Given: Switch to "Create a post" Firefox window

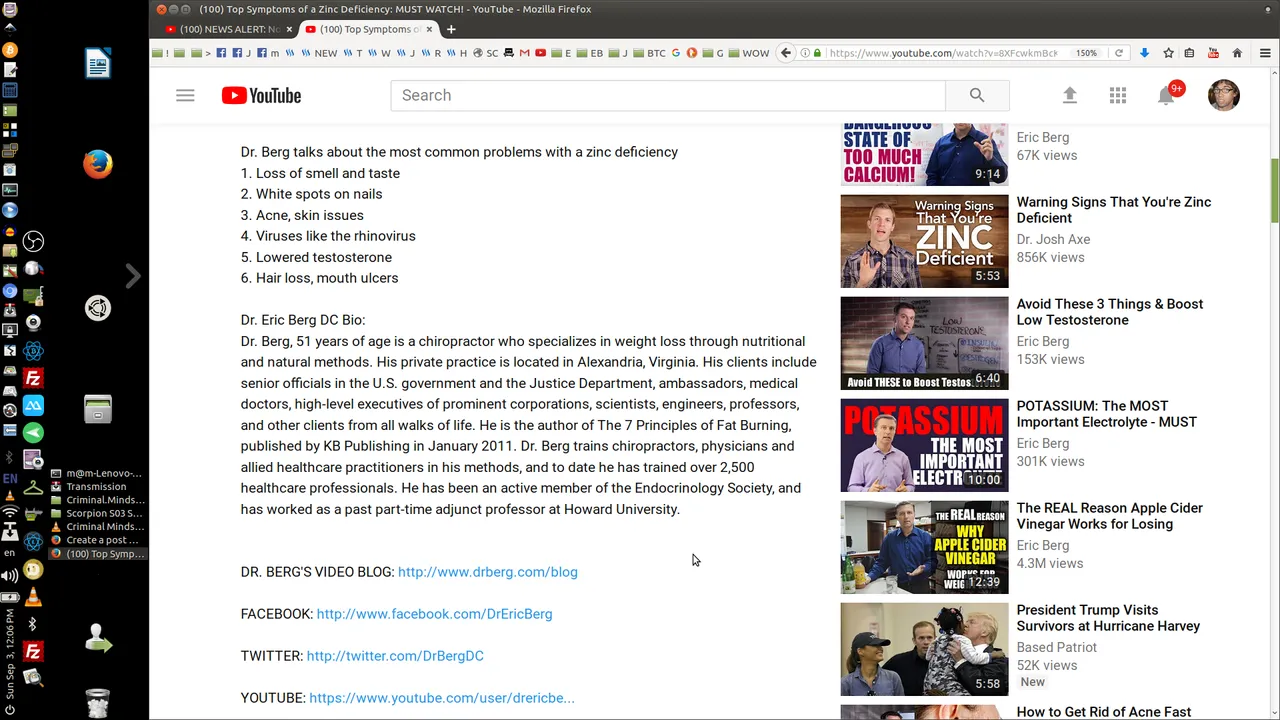Looking at the screenshot, I should (x=96, y=540).
